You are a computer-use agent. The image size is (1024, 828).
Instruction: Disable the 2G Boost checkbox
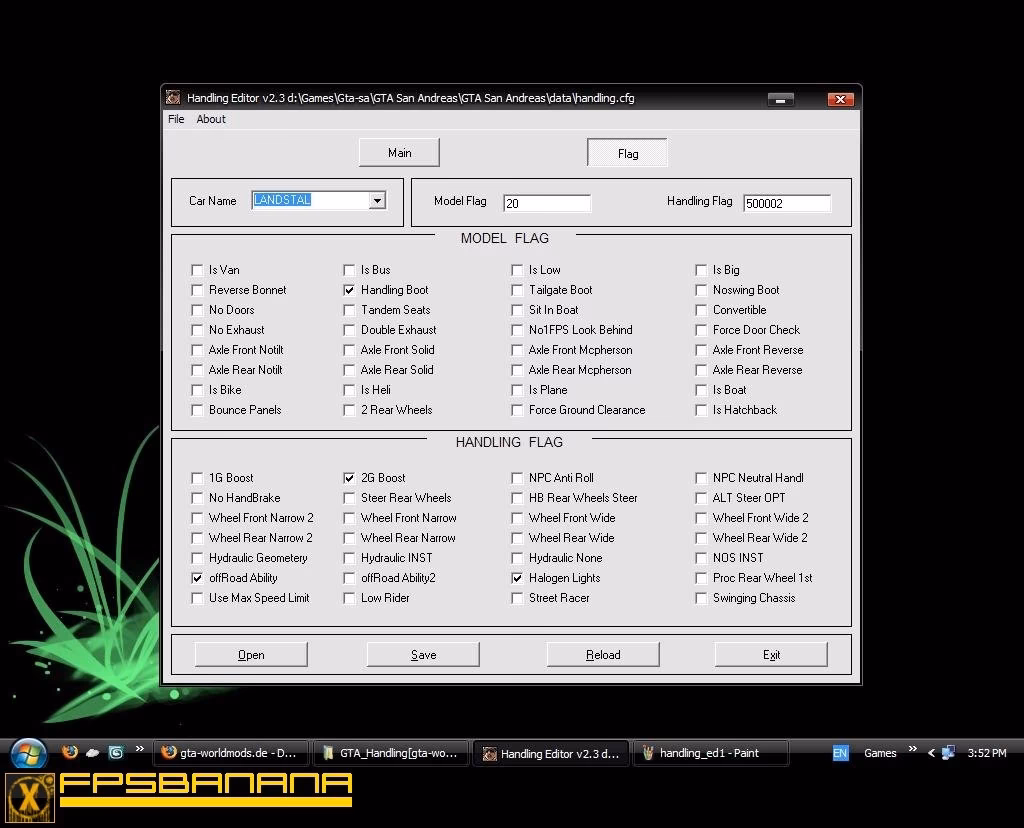349,478
